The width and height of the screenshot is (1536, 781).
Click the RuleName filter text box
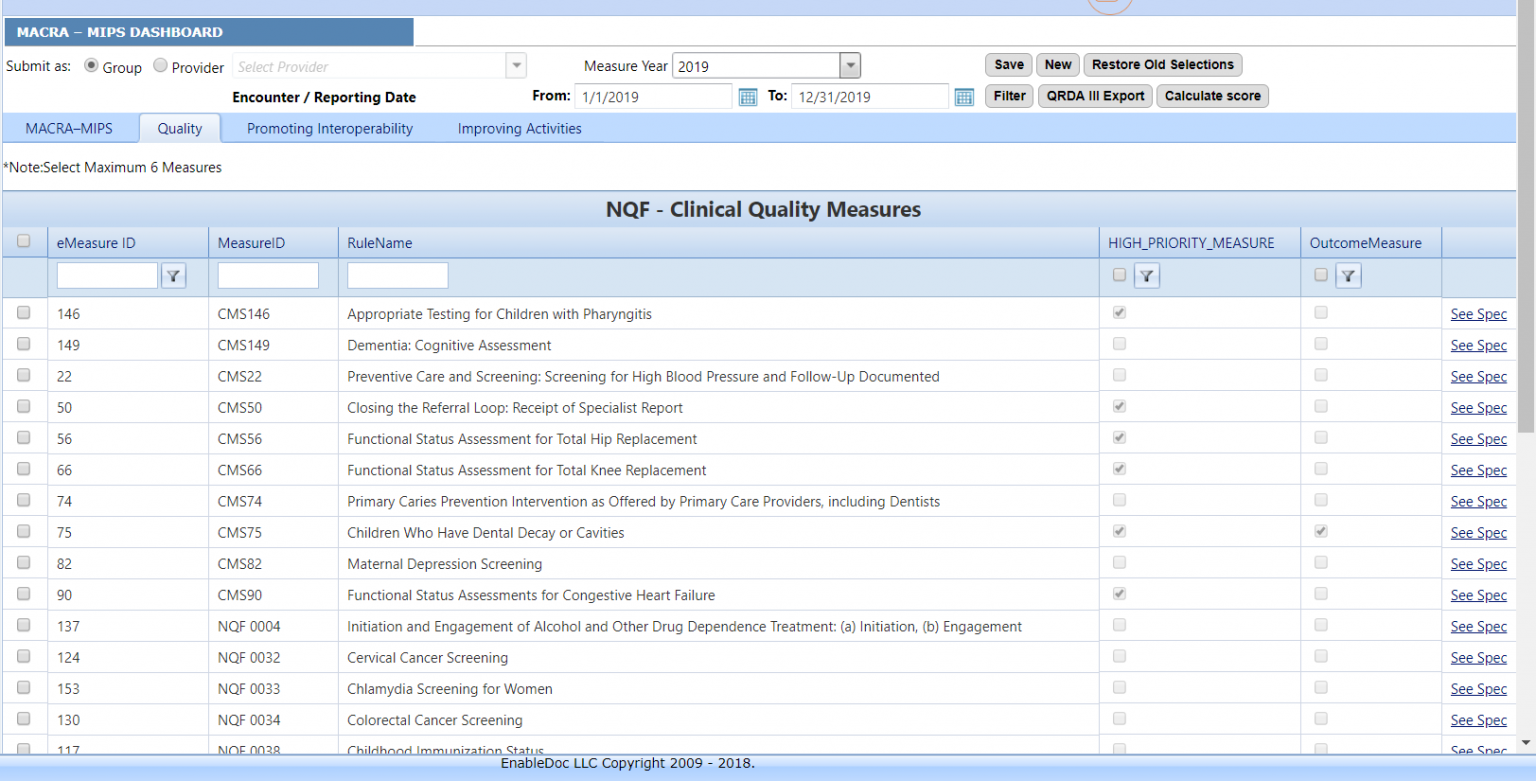(398, 275)
